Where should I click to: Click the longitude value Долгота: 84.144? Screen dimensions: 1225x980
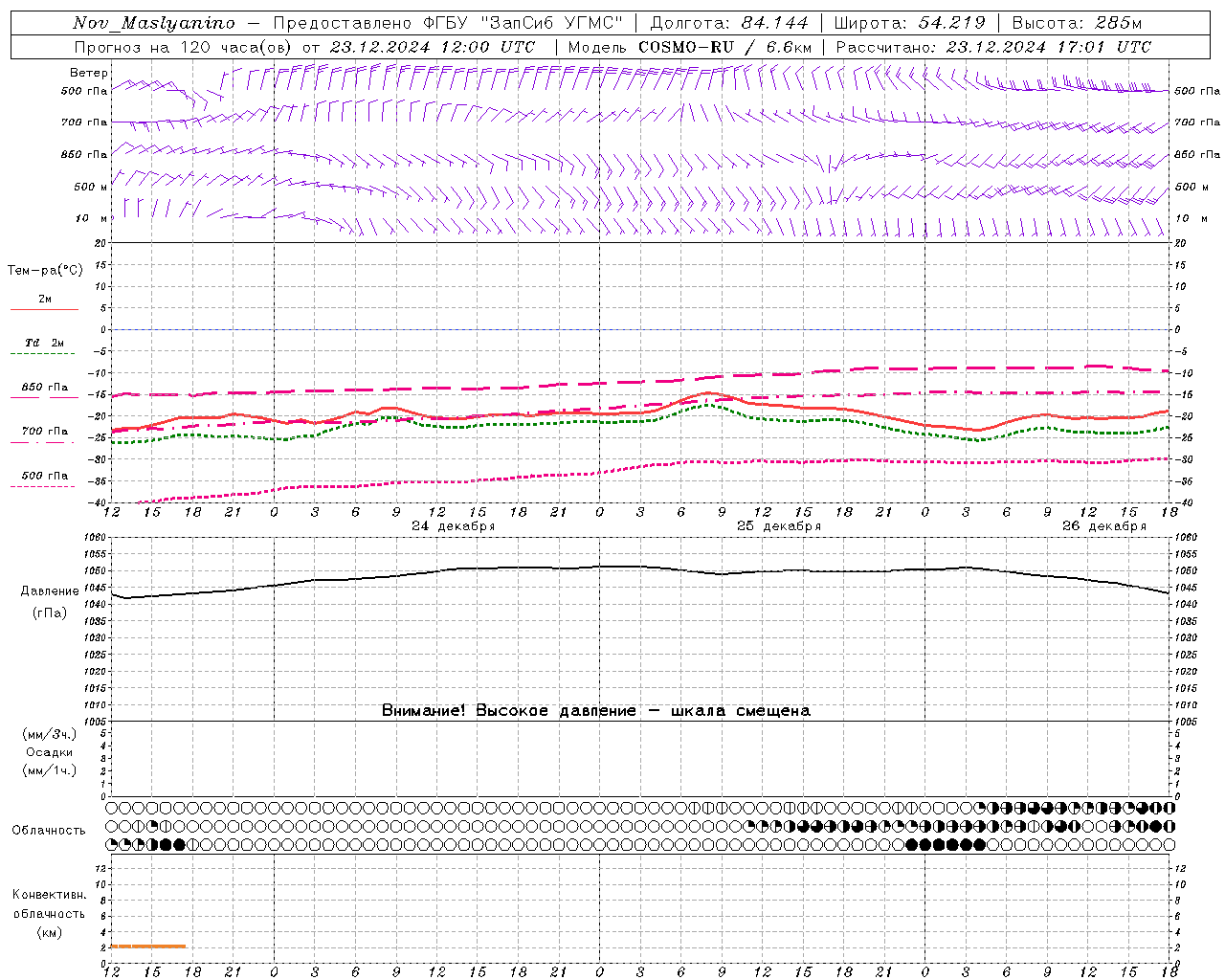[729, 23]
